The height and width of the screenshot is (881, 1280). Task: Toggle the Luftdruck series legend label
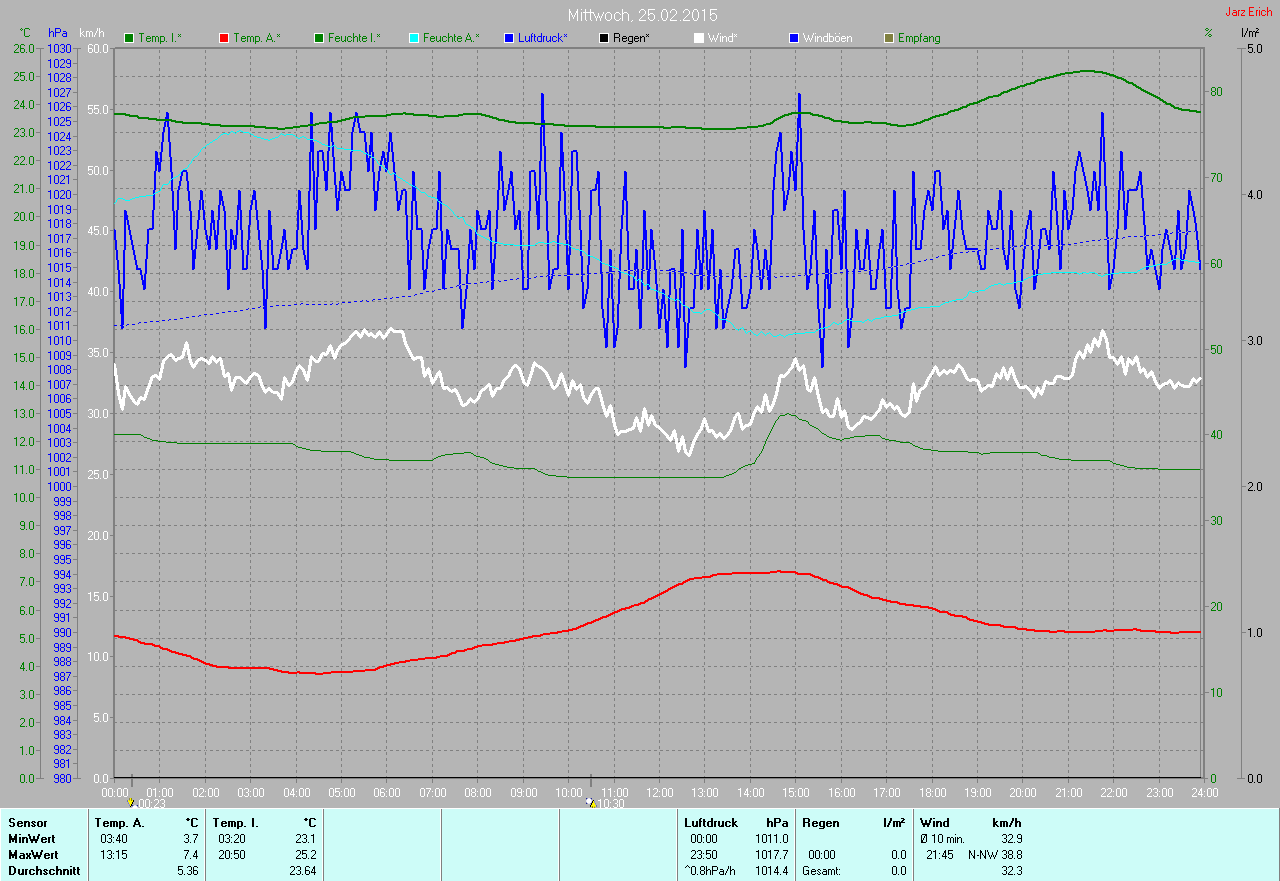click(x=543, y=38)
